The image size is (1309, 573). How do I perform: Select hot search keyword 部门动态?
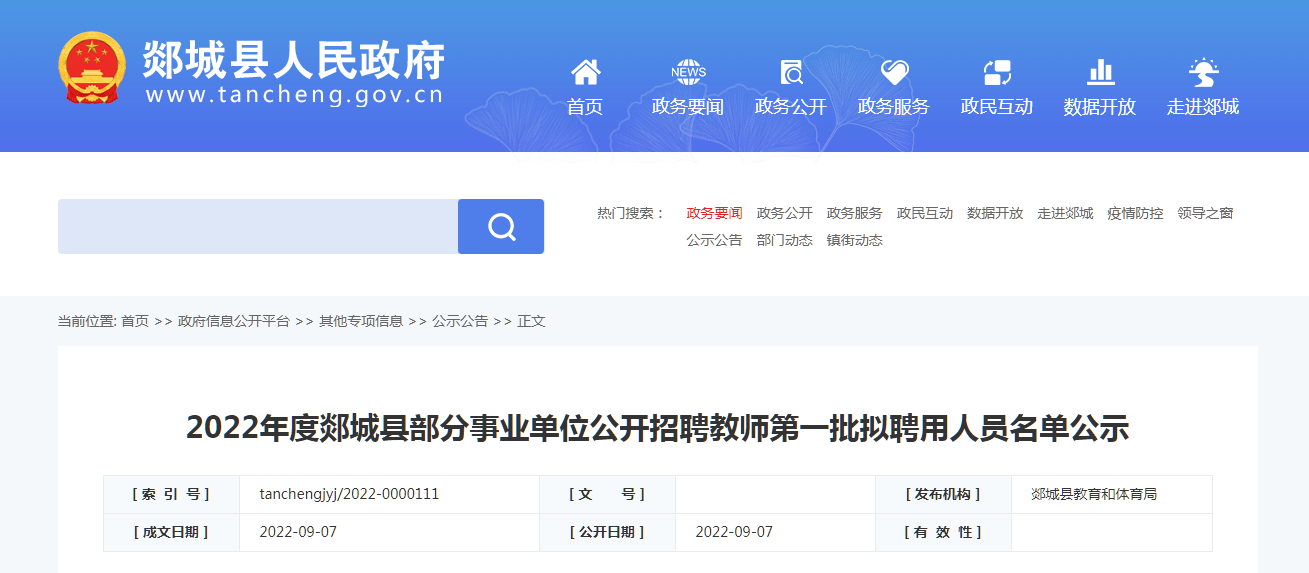coord(785,240)
